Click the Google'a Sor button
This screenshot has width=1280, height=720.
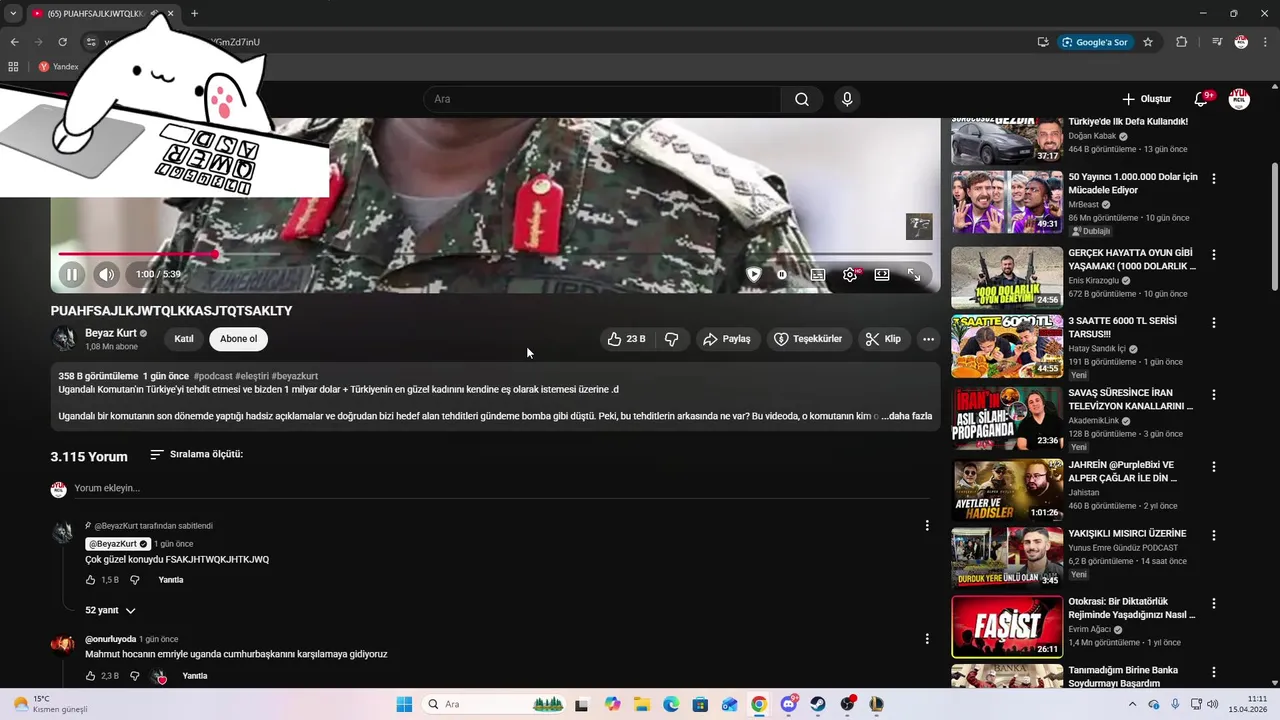tap(1095, 42)
